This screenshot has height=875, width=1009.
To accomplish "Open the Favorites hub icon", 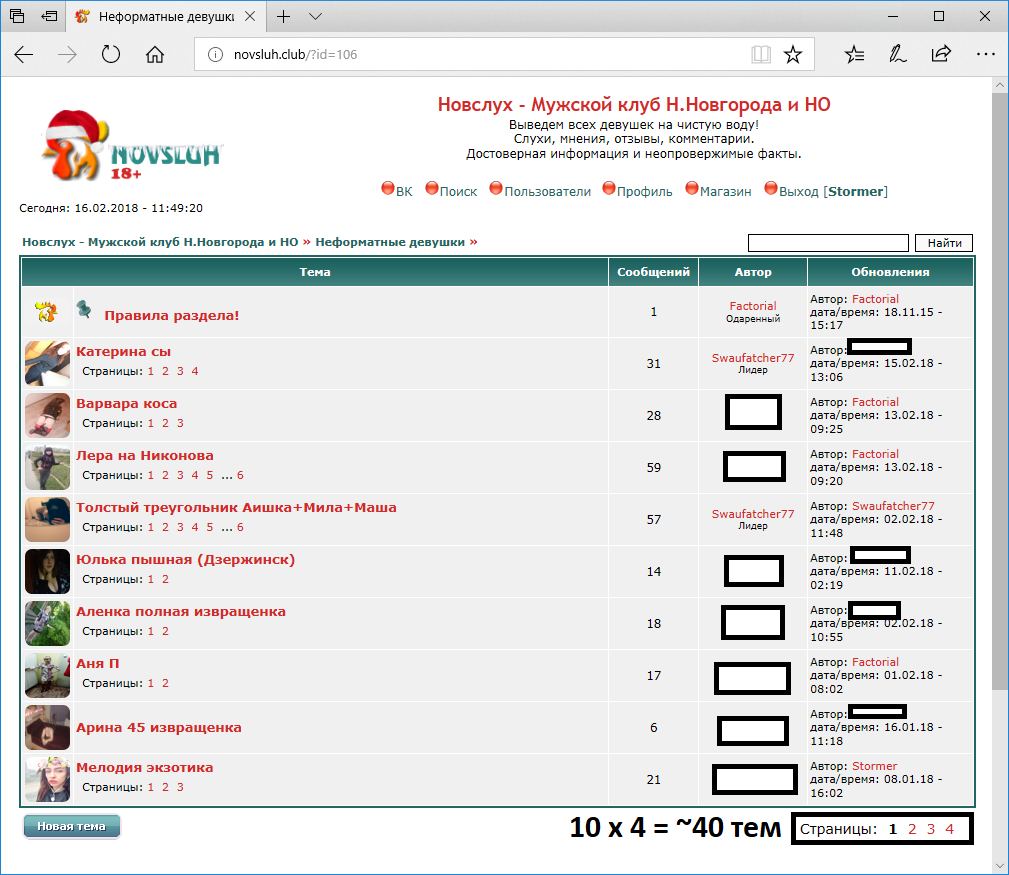I will coord(854,54).
